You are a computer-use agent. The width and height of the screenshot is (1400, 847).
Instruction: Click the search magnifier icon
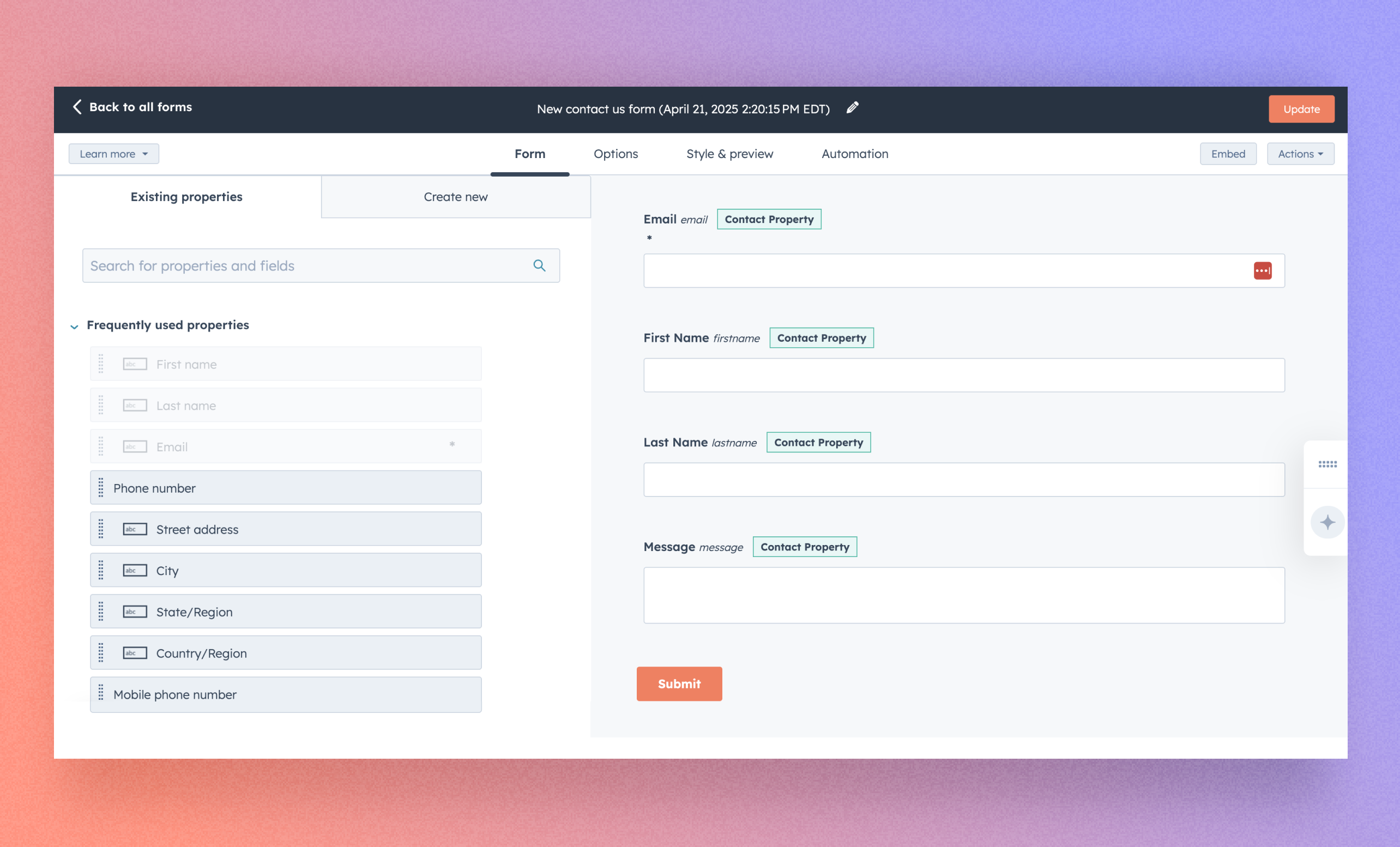pyautogui.click(x=539, y=265)
